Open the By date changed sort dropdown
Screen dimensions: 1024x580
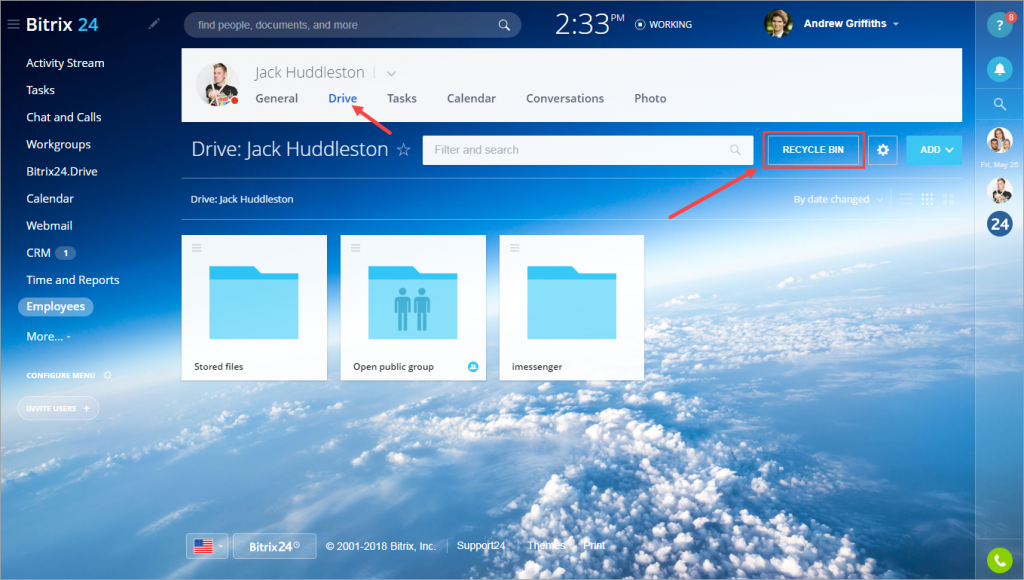(838, 199)
